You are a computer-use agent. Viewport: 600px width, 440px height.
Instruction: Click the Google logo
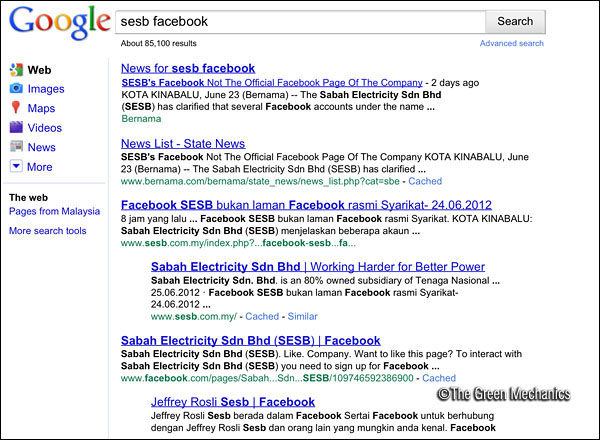tap(60, 23)
